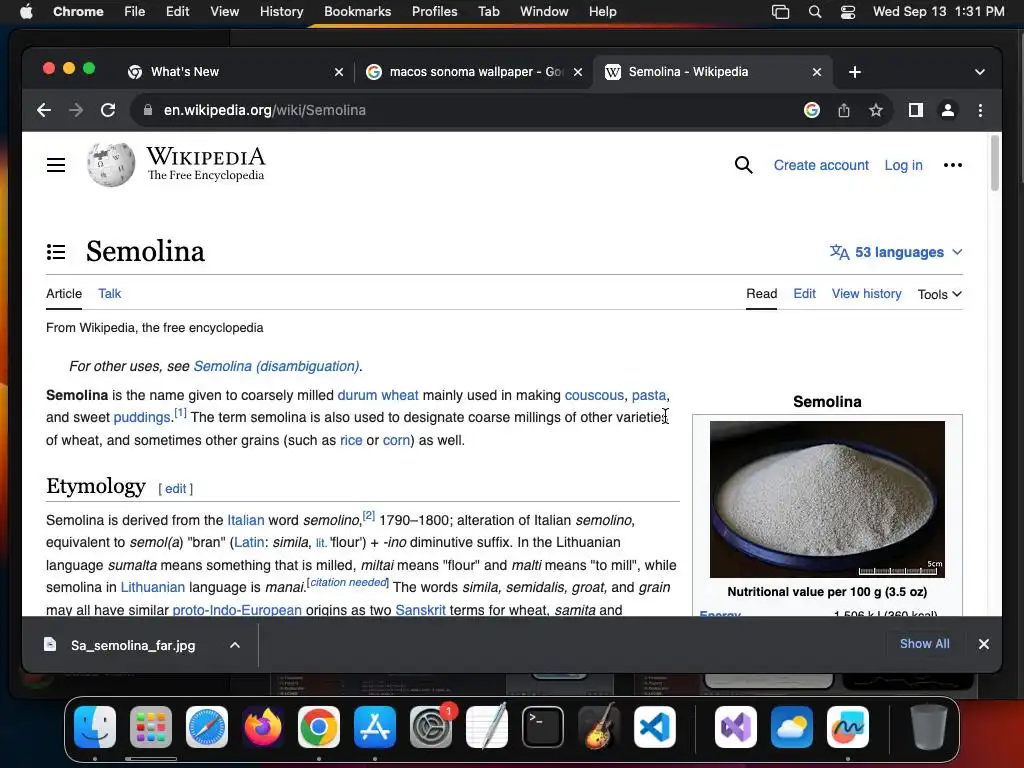
Task: Open Terminal from the Dock
Action: [x=543, y=727]
